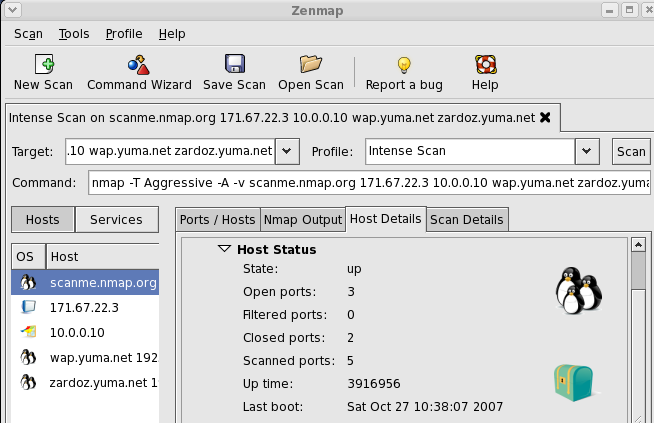The height and width of the screenshot is (423, 654).
Task: Click the Profile Intense Scan field
Action: (470, 151)
